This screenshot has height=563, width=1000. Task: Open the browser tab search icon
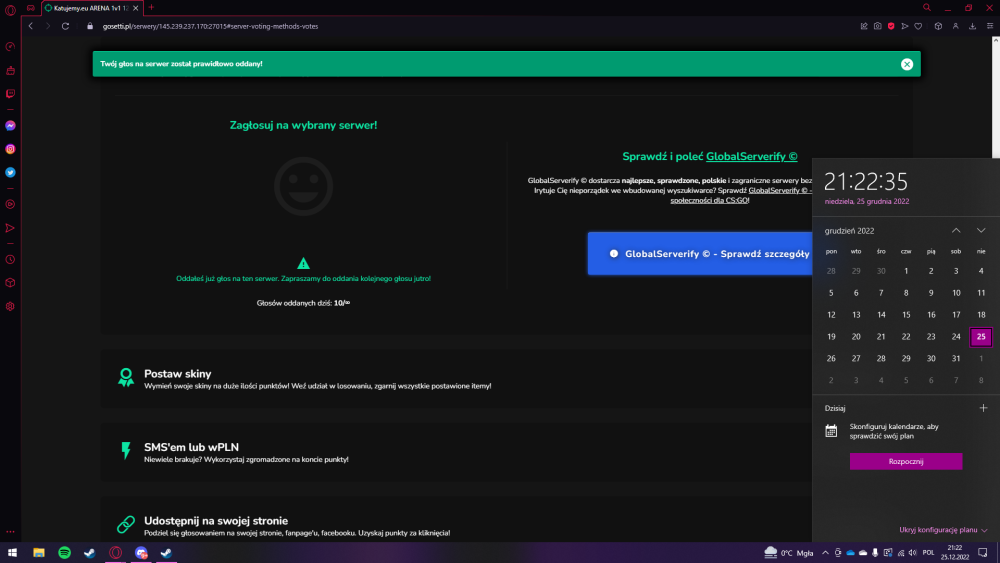[927, 8]
